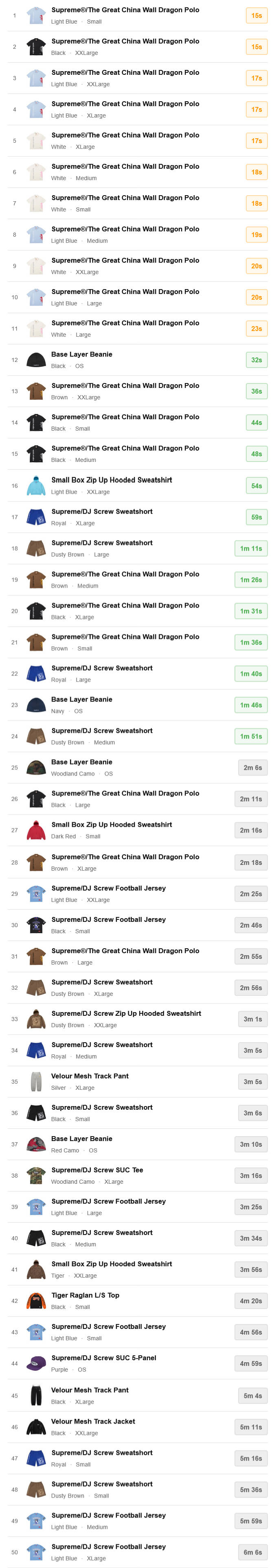Open the Velour Mesh Track Jacket title
The image size is (276, 1568).
coord(92,1421)
